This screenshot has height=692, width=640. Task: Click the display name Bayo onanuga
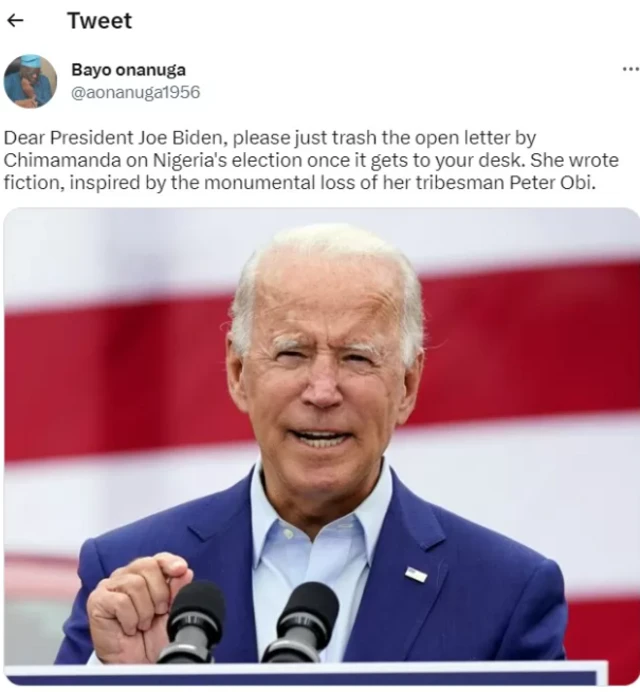click(128, 70)
